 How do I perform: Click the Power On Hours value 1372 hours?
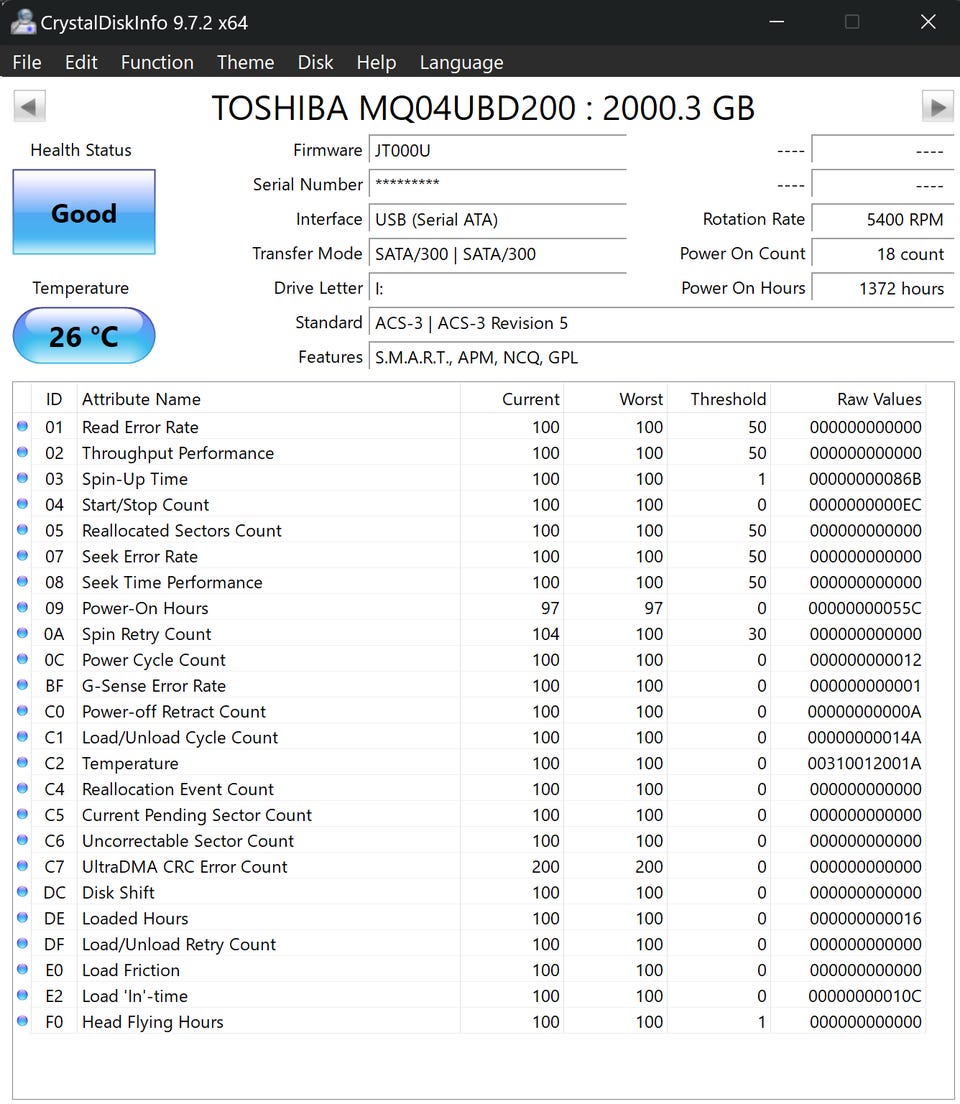pyautogui.click(x=883, y=288)
